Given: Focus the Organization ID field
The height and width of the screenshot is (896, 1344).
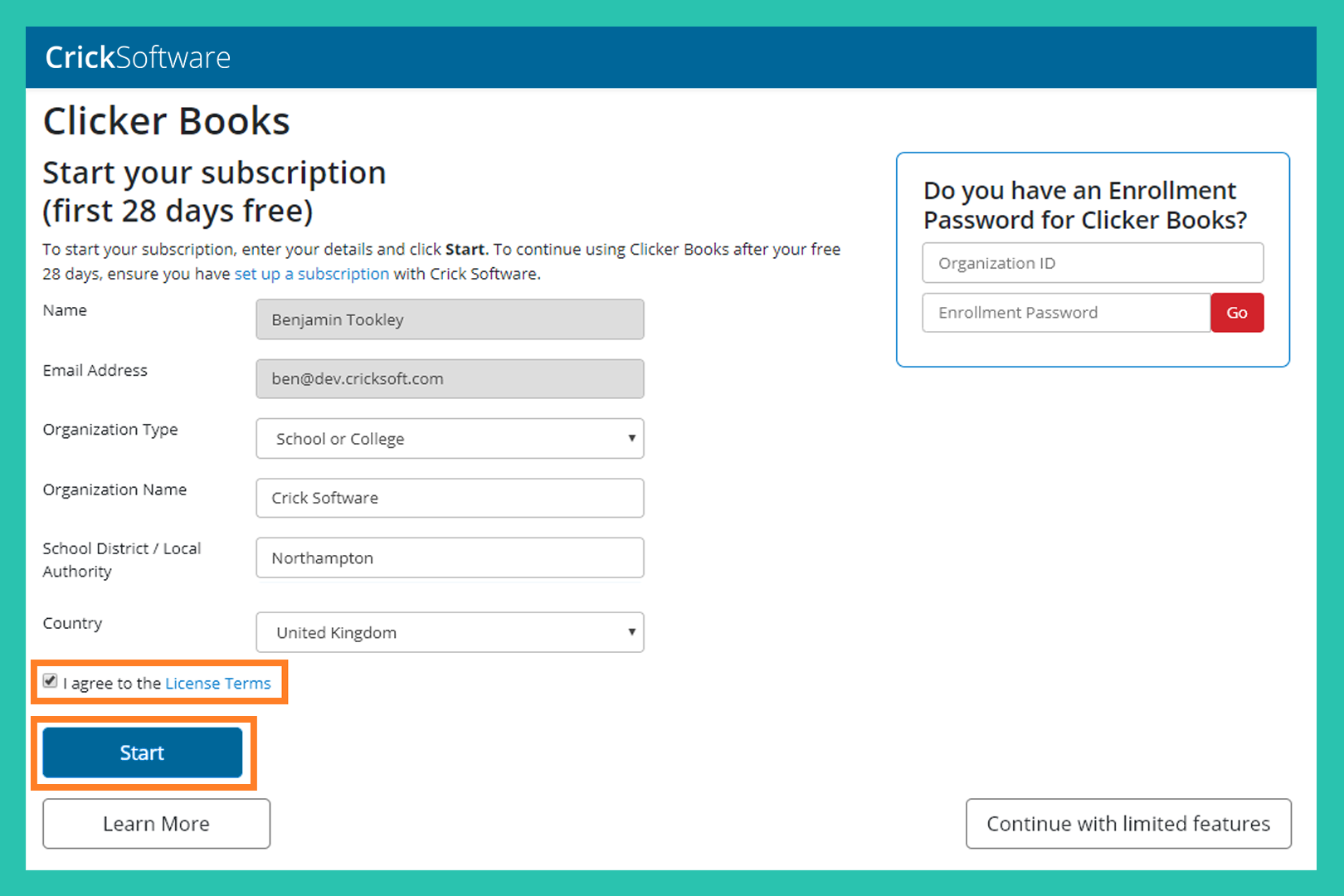Looking at the screenshot, I should pos(1092,263).
